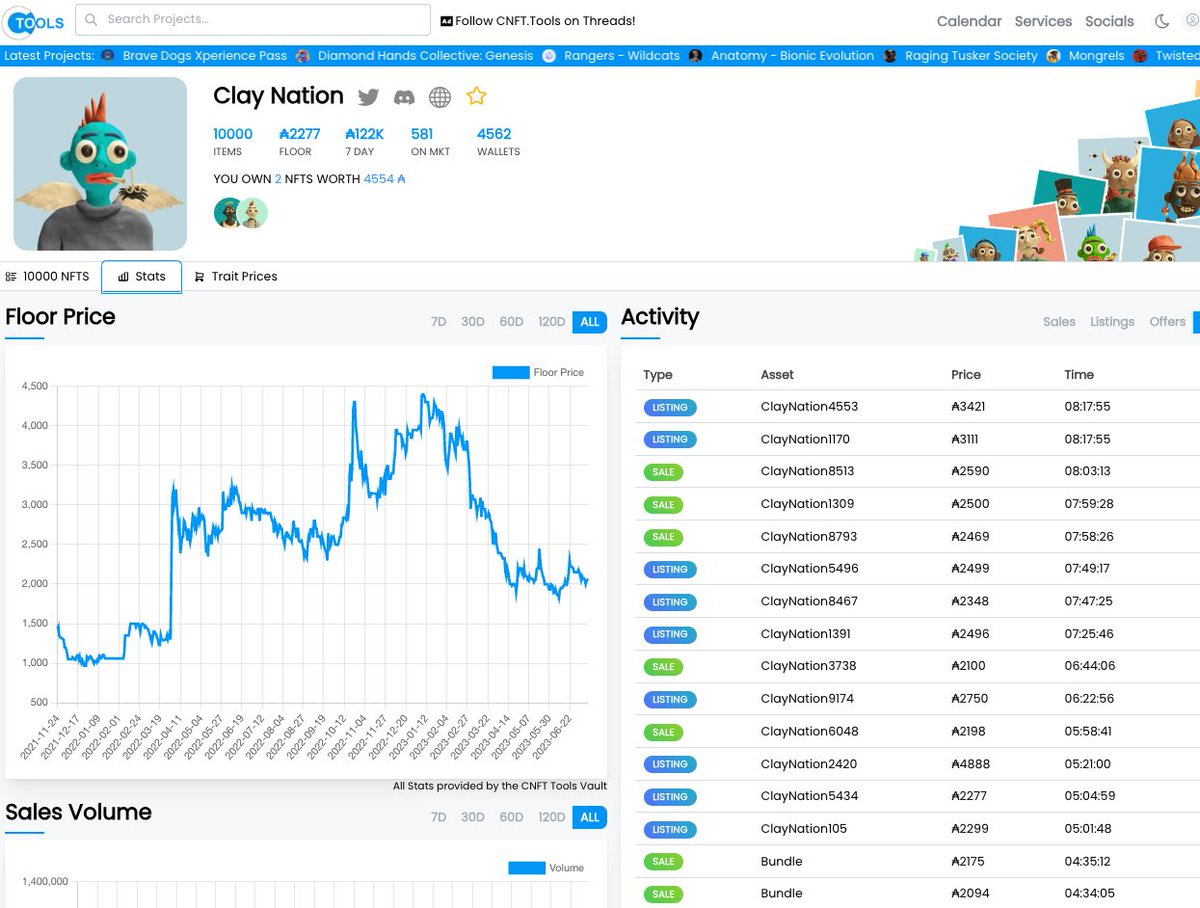Open the Services menu item

coord(1043,21)
